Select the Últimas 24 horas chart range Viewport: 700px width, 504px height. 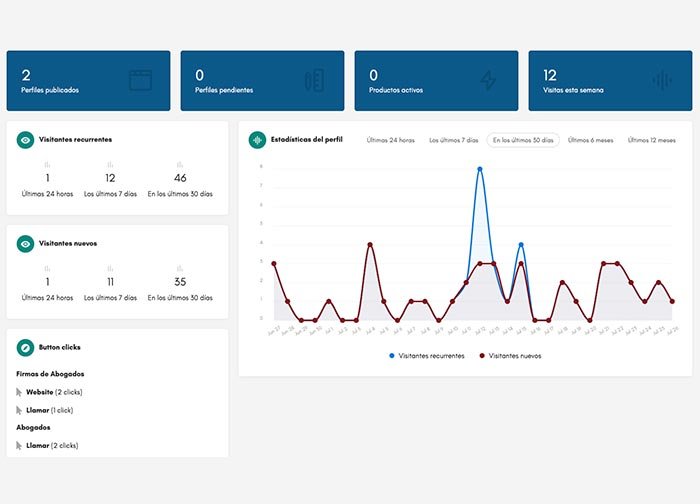(x=390, y=140)
